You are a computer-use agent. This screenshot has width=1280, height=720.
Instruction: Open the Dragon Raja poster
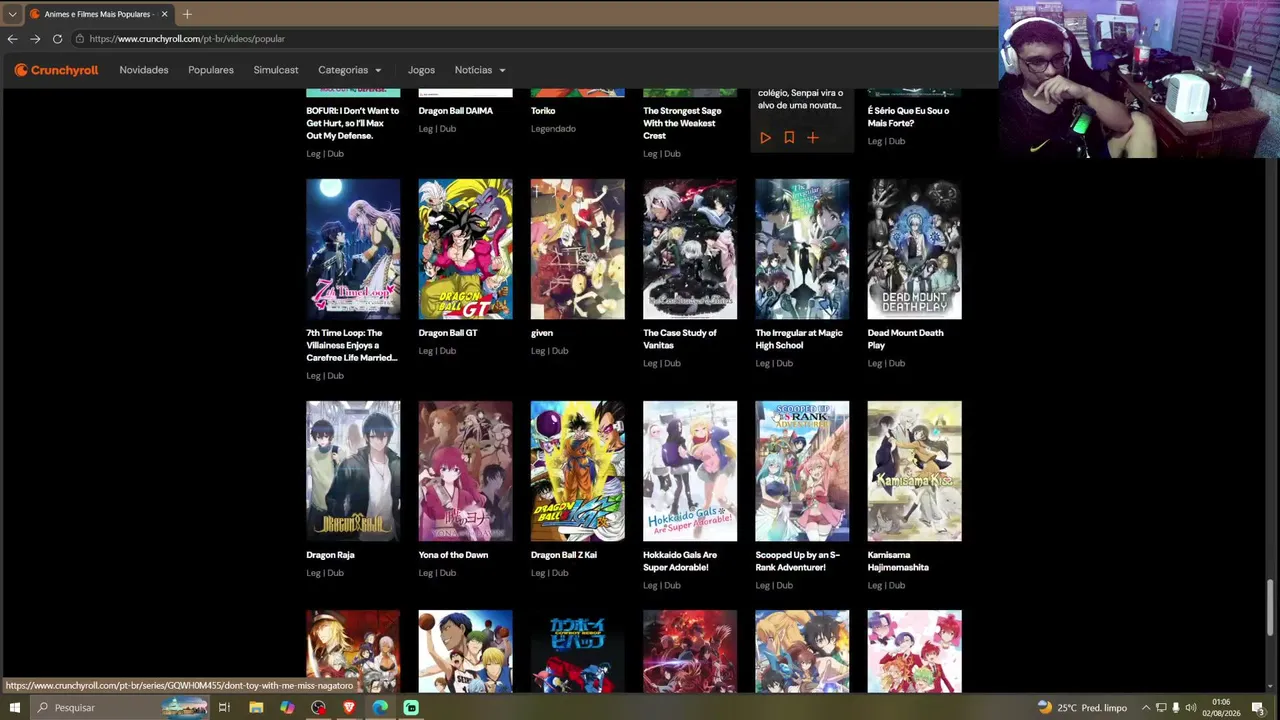pyautogui.click(x=353, y=471)
